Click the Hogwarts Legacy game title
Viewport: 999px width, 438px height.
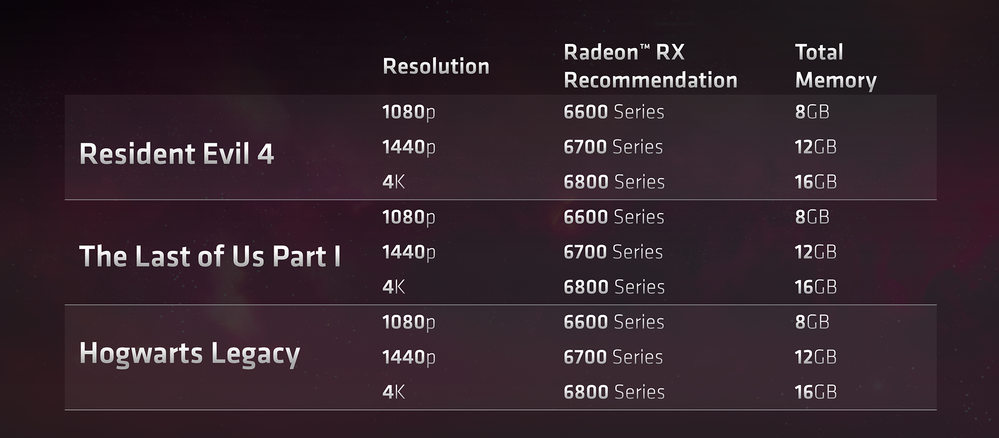tap(189, 354)
